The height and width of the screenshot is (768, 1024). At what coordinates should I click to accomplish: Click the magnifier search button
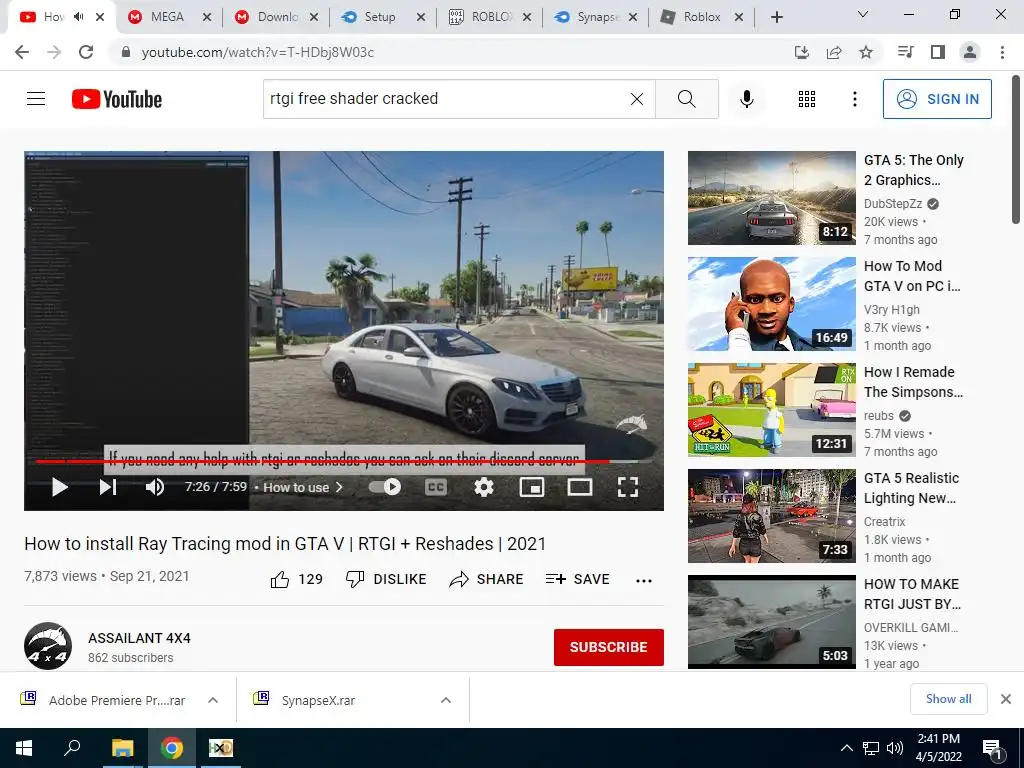click(686, 99)
